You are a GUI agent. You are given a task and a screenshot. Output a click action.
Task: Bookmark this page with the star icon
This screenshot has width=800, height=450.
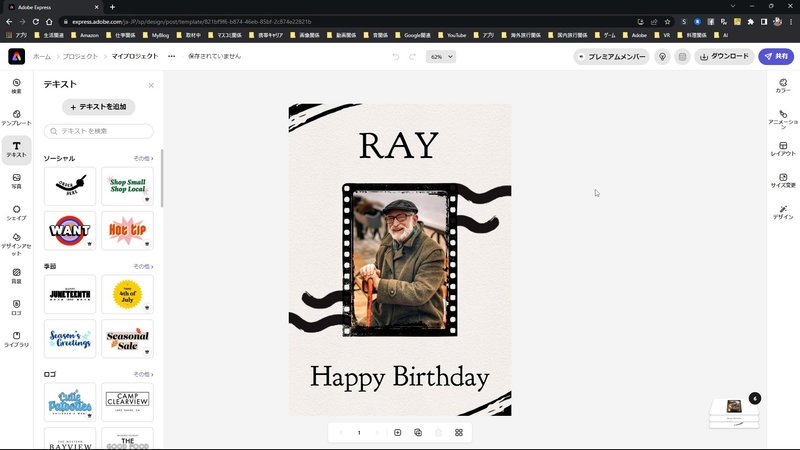pos(667,22)
